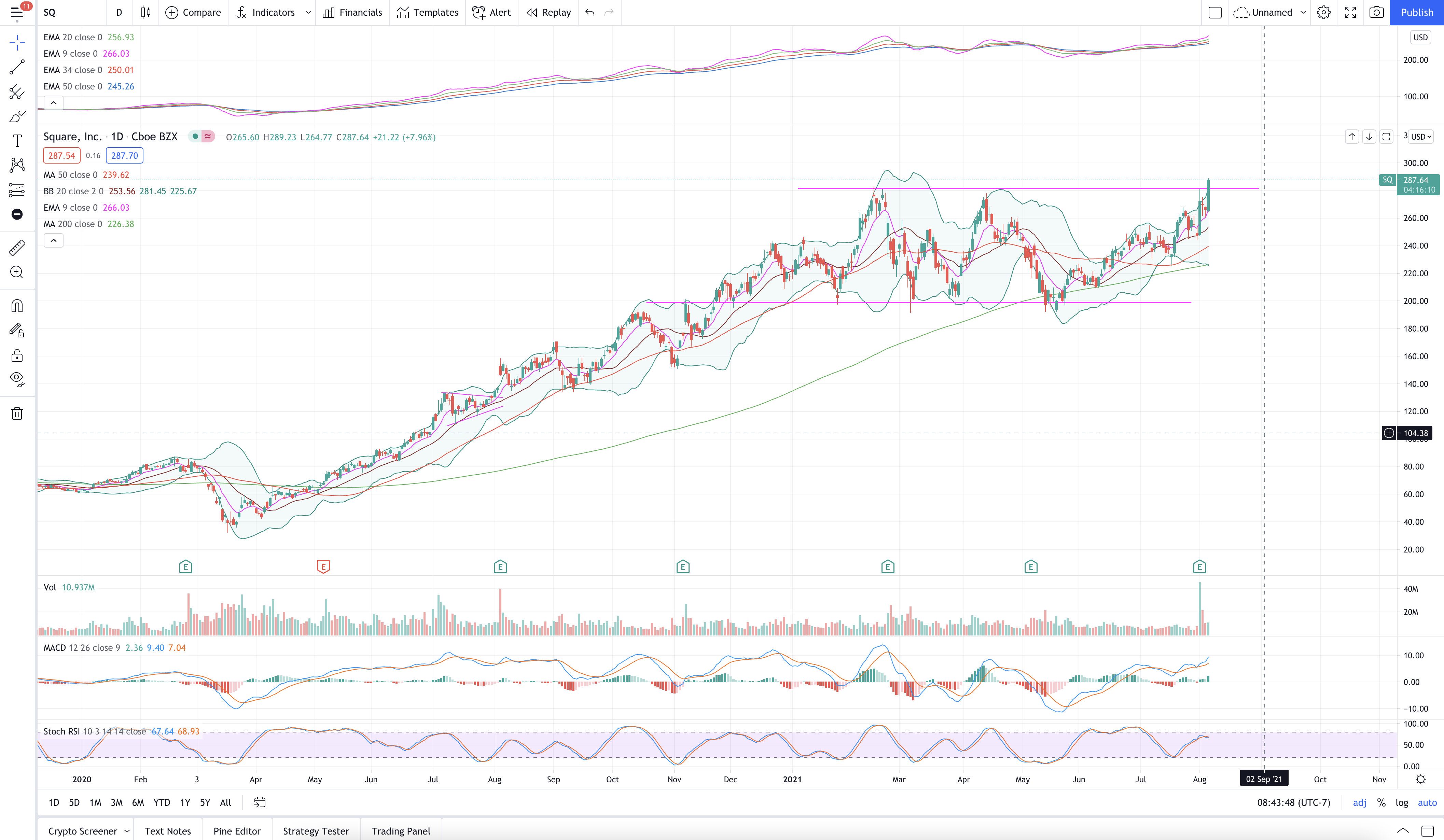Toggle hide all drawings eye icon
This screenshot has height=840, width=1444.
click(17, 379)
